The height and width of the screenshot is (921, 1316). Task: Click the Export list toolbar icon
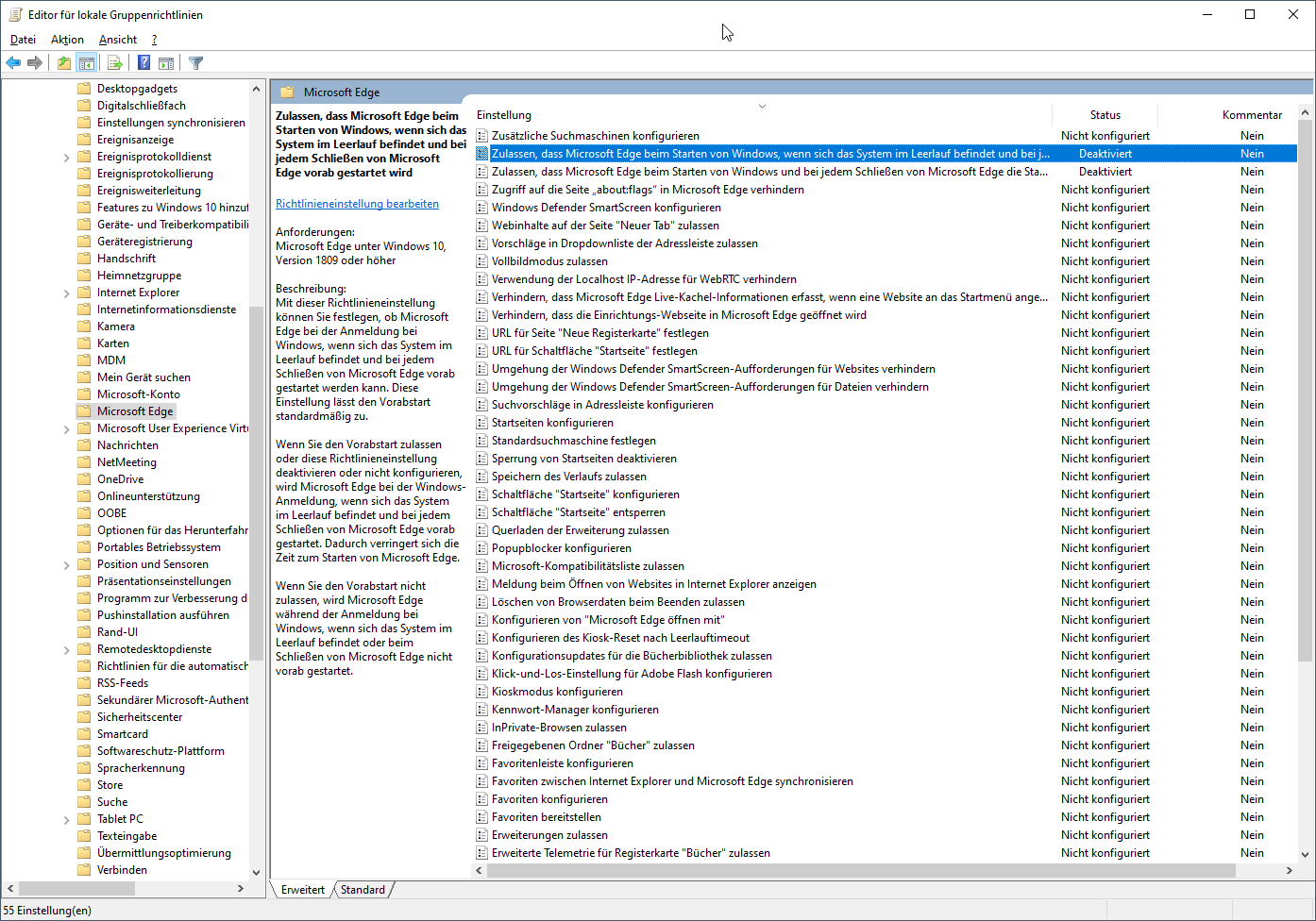pyautogui.click(x=115, y=63)
